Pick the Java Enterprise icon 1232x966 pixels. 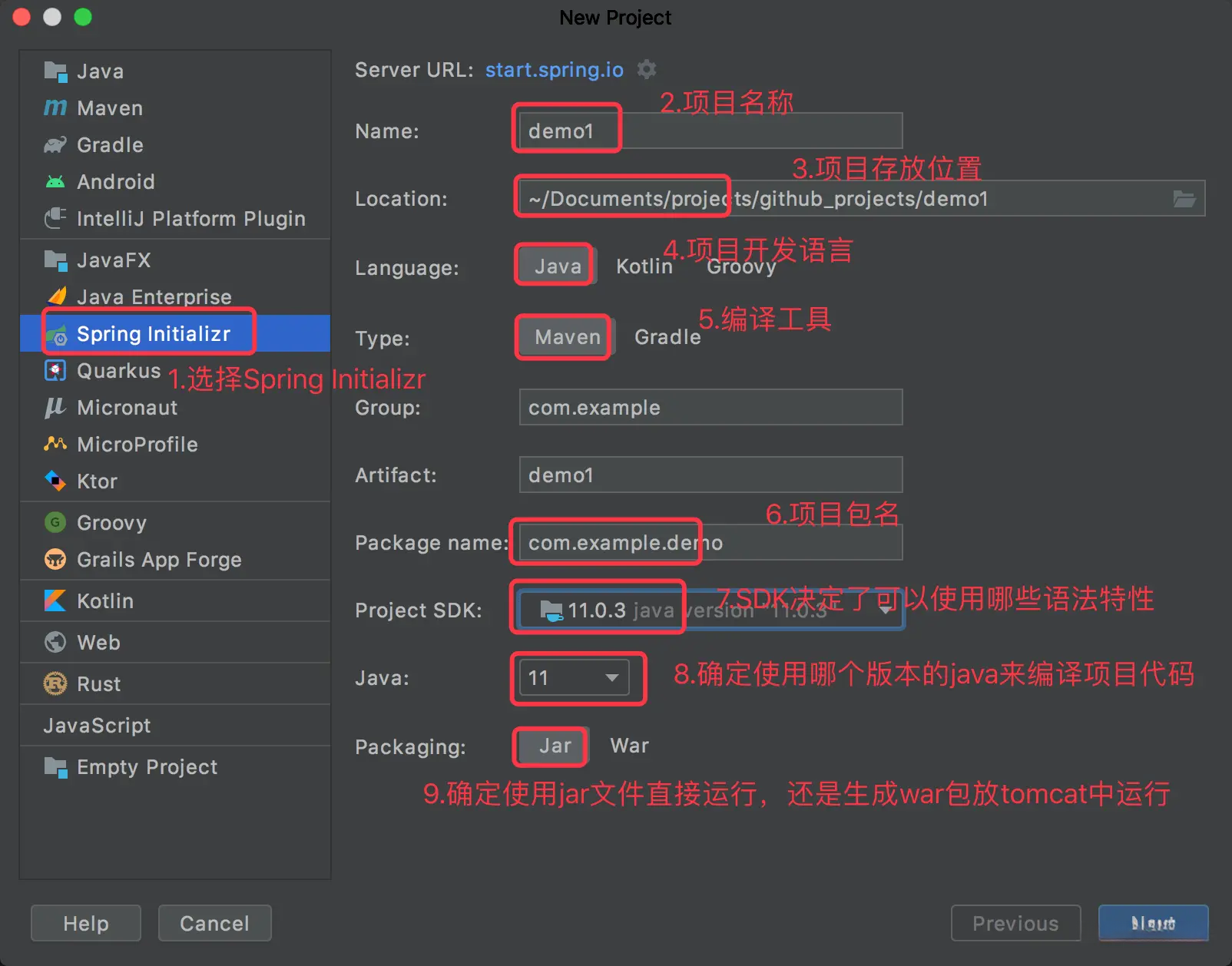57,296
